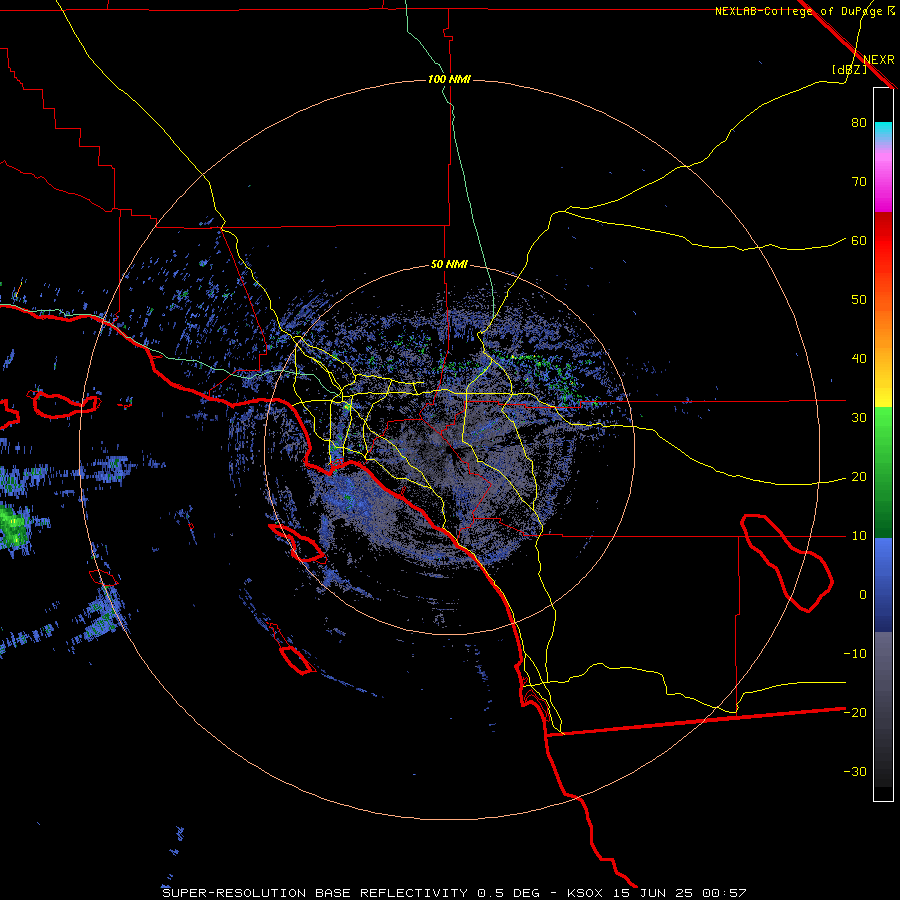The height and width of the screenshot is (900, 900).
Task: Click the 10 value on the dBZ scale
Action: 859,536
